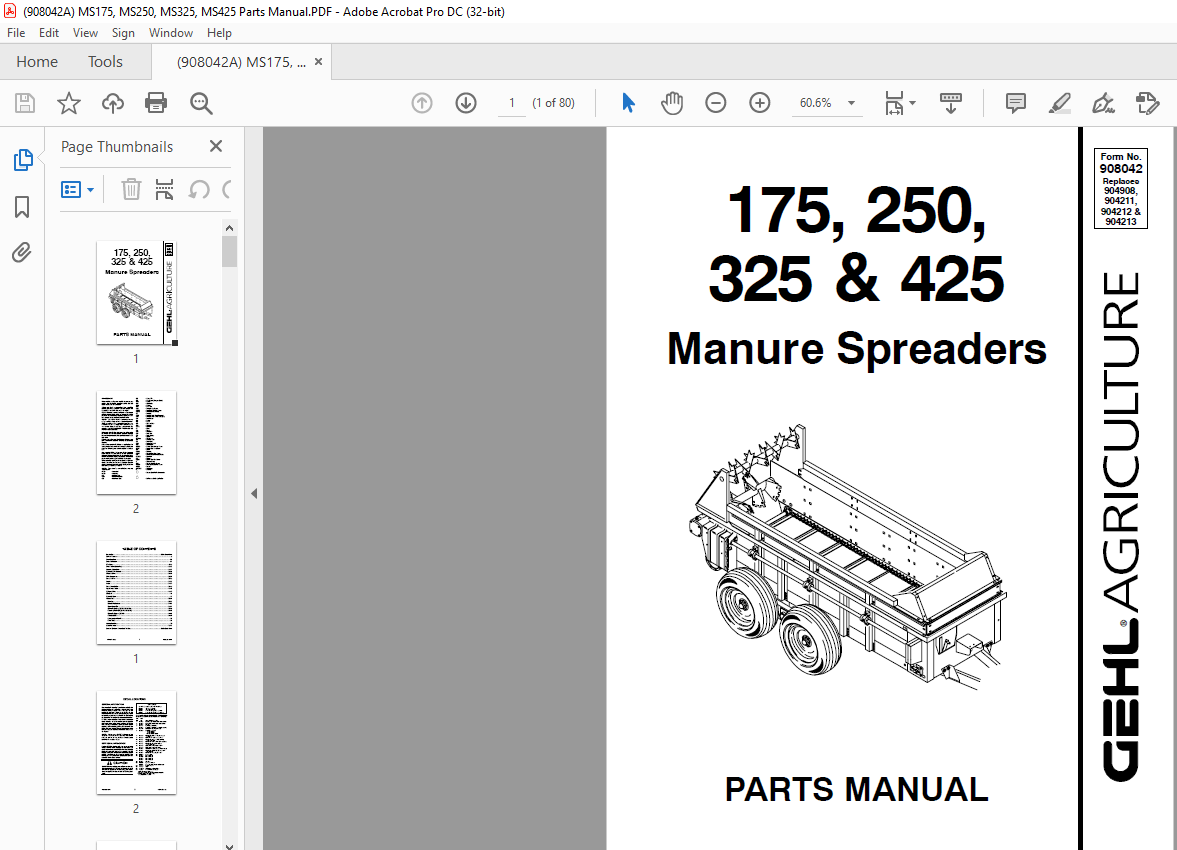Expand fit page tool dropdown arrow
Screen dimensions: 1177x850
pyautogui.click(x=912, y=103)
